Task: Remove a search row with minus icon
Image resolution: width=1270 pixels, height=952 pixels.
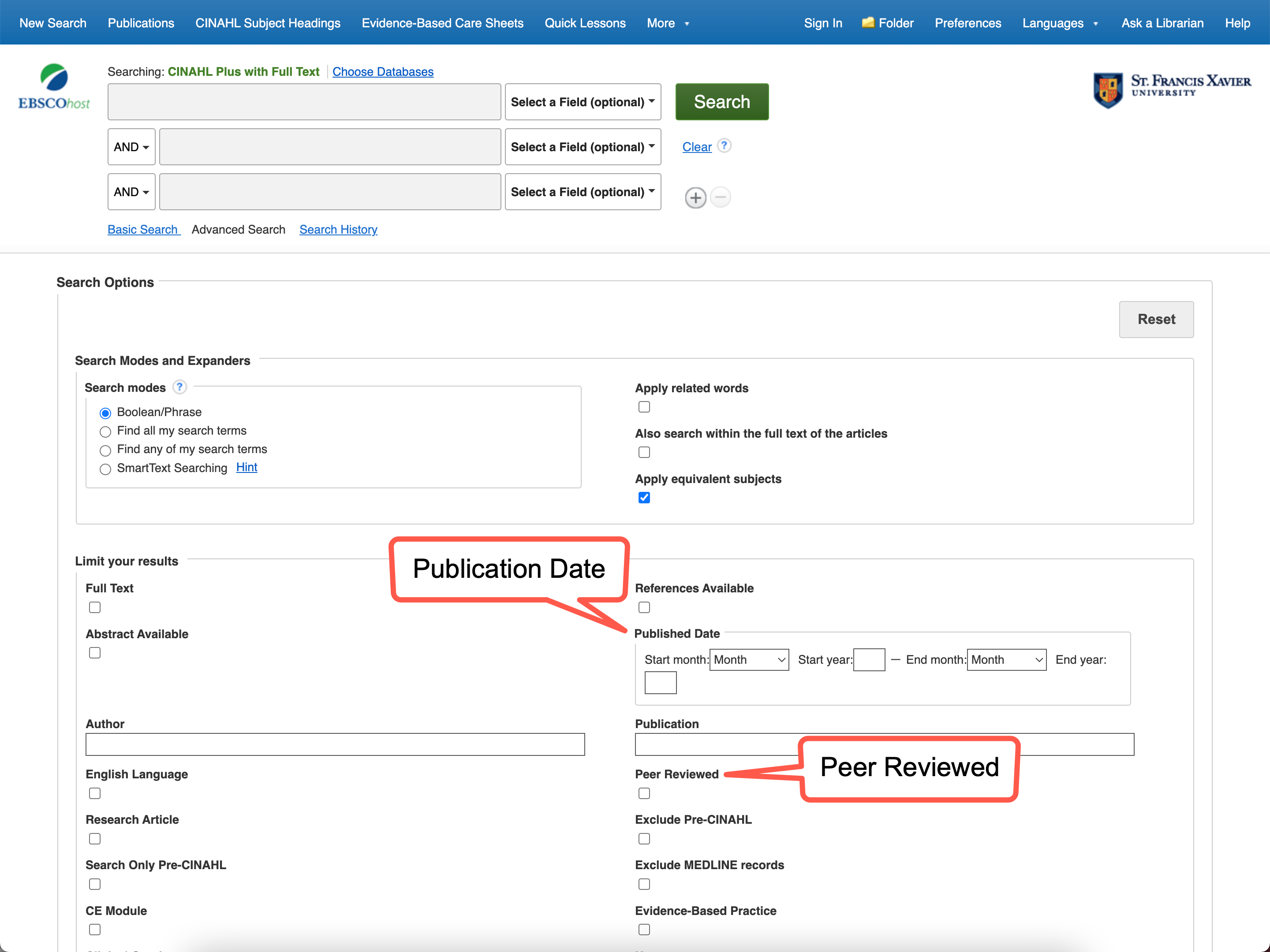Action: [721, 197]
